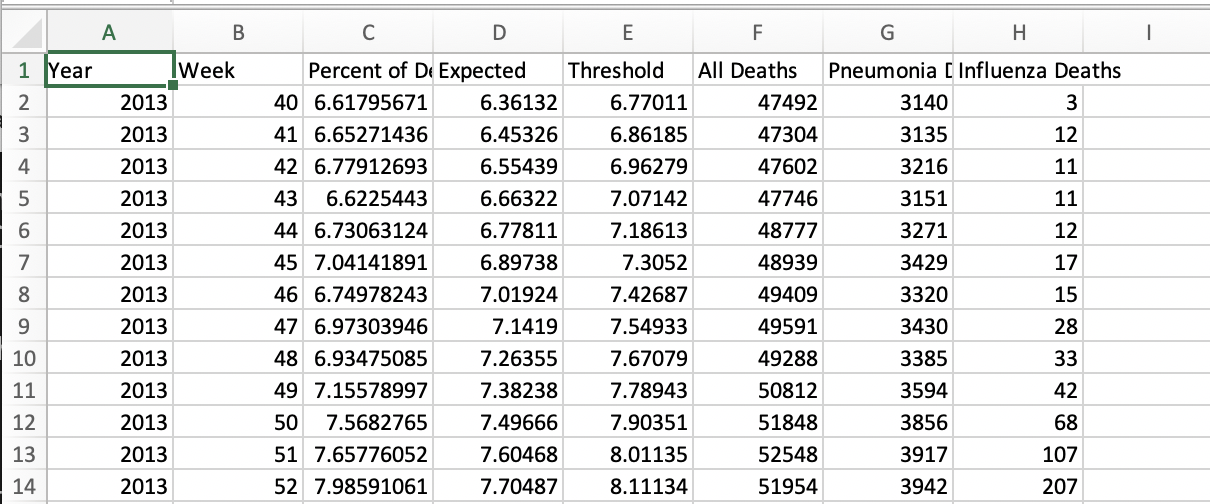Click the 'Year' header cell
Screen dimensions: 1210x504
pyautogui.click(x=110, y=70)
